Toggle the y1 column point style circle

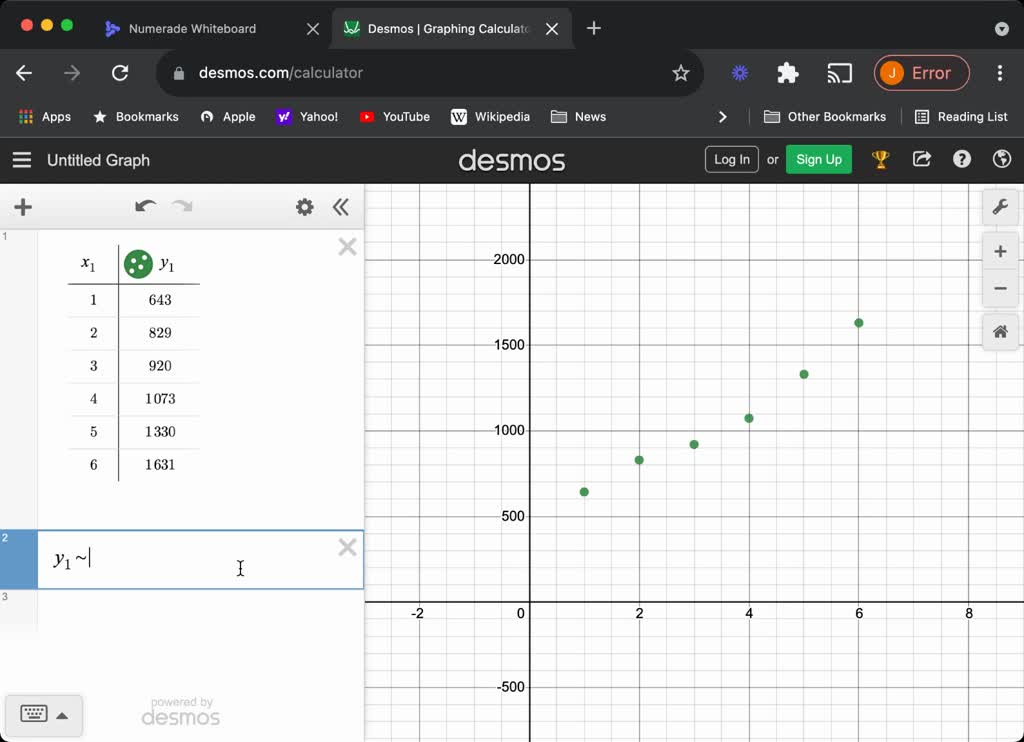tap(137, 264)
